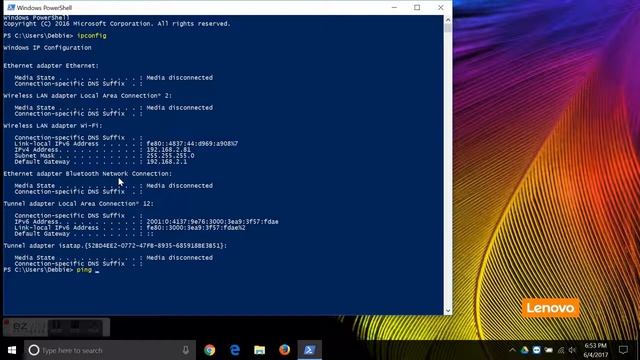The image size is (640, 360).
Task: Maximize the Windows PowerShell window
Action: (417, 7)
